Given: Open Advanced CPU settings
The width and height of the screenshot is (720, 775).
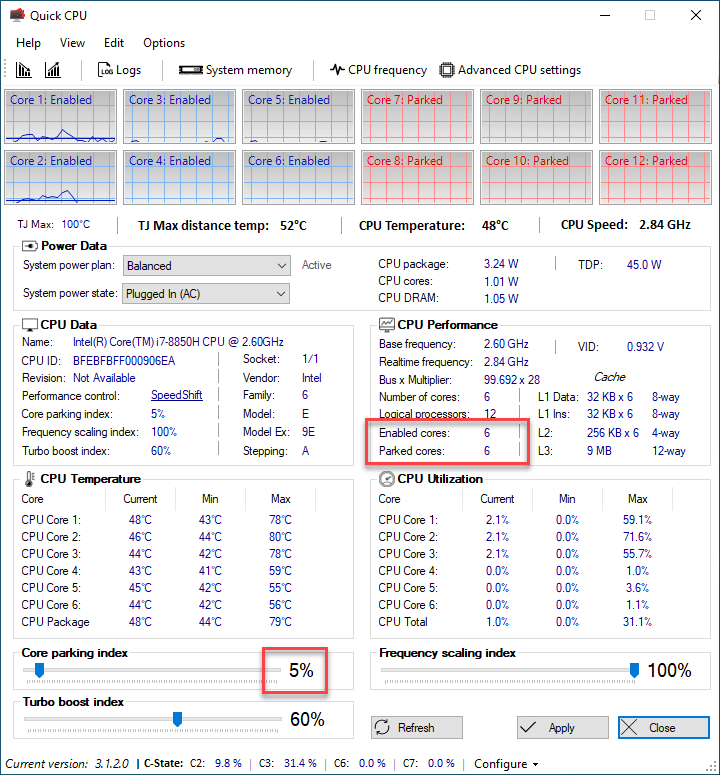Looking at the screenshot, I should point(510,70).
